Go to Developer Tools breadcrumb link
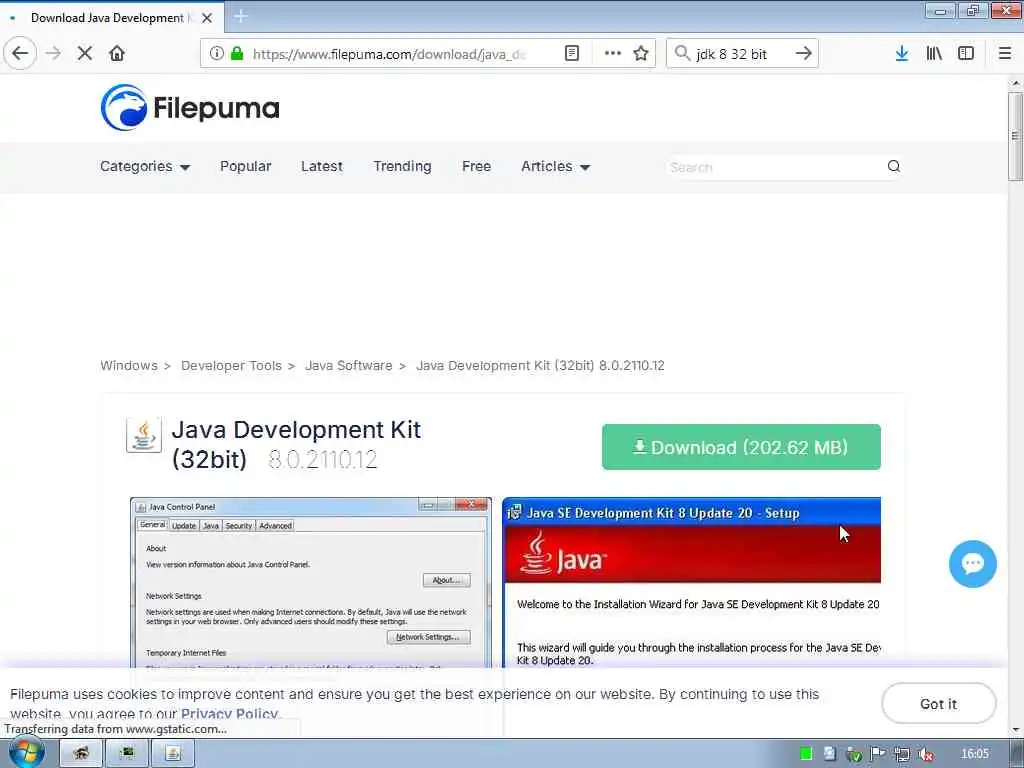The width and height of the screenshot is (1024, 768). 231,366
